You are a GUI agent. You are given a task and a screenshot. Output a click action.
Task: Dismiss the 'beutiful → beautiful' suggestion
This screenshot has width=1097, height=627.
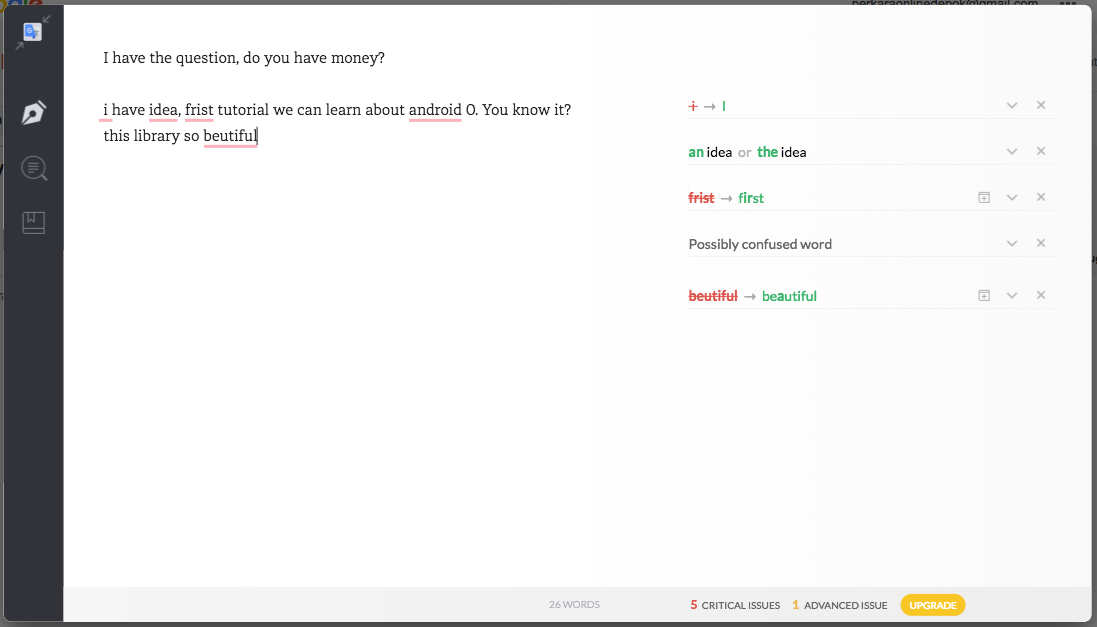(1041, 295)
